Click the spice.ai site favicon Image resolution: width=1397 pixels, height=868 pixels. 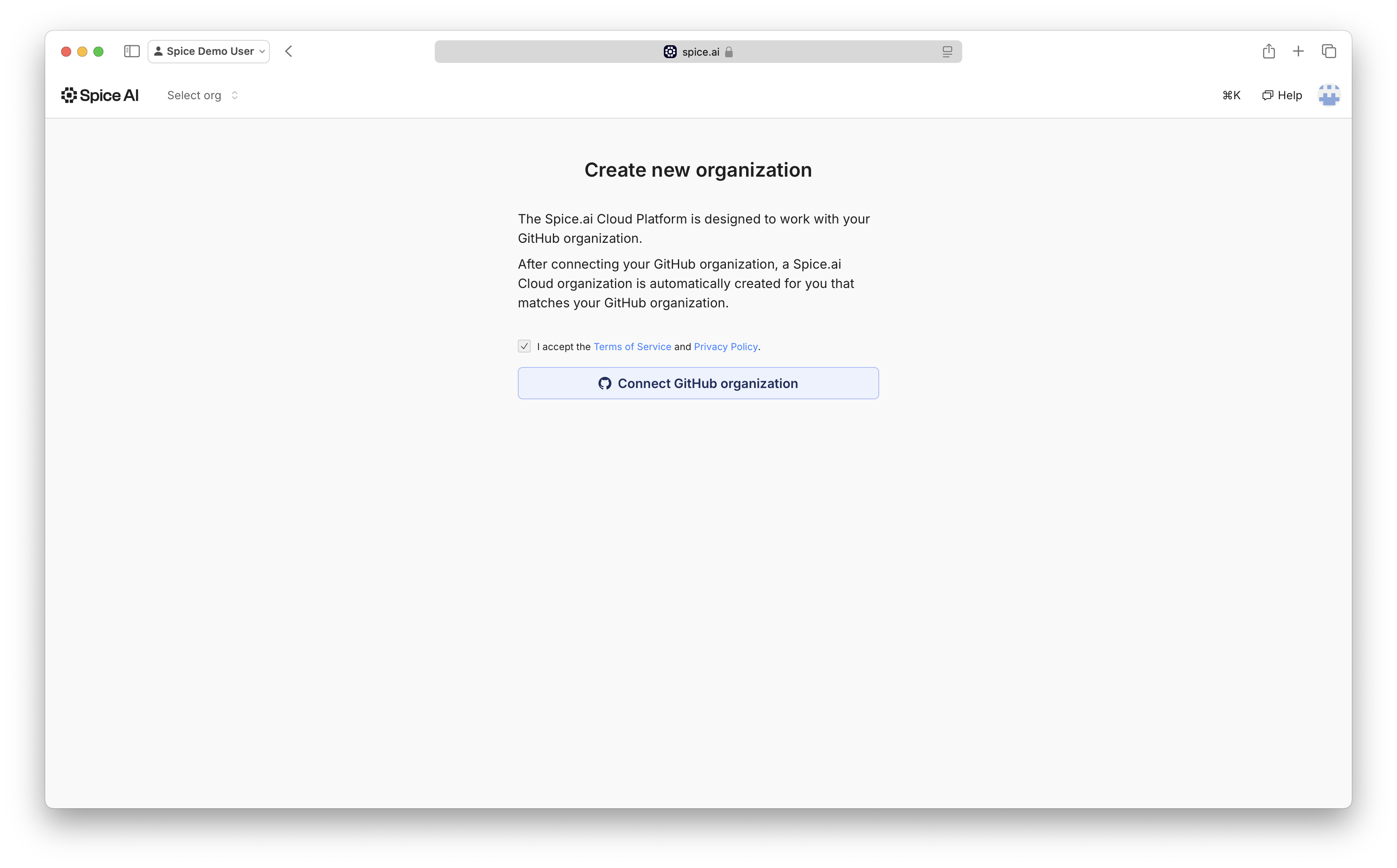click(670, 52)
